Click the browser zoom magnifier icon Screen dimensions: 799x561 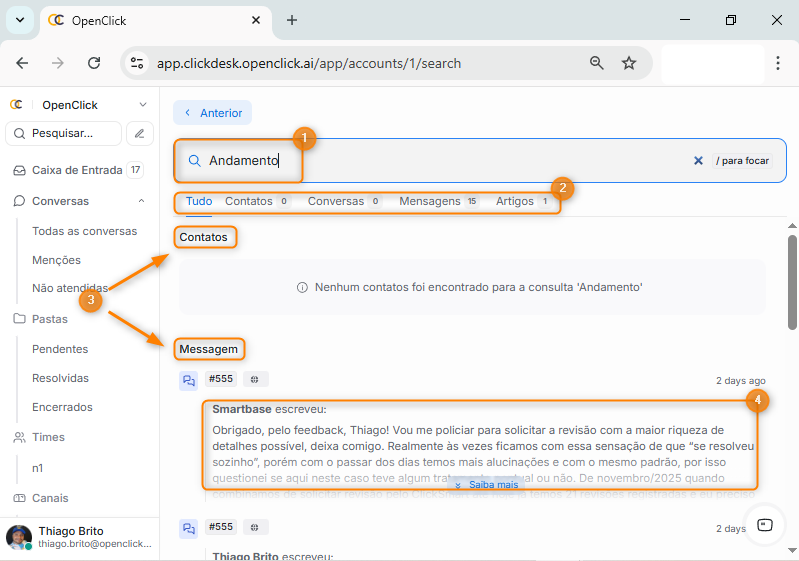(597, 63)
